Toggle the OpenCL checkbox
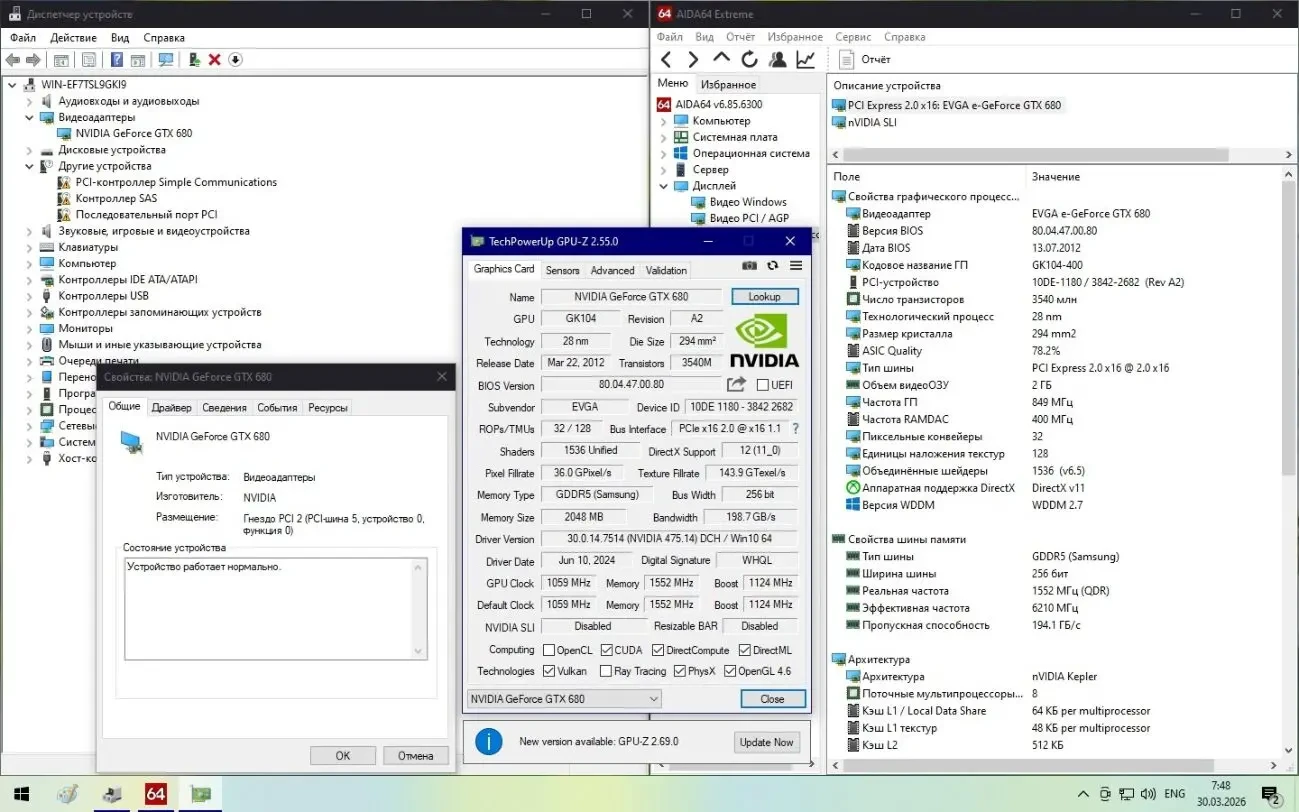The image size is (1299, 812). tap(549, 650)
